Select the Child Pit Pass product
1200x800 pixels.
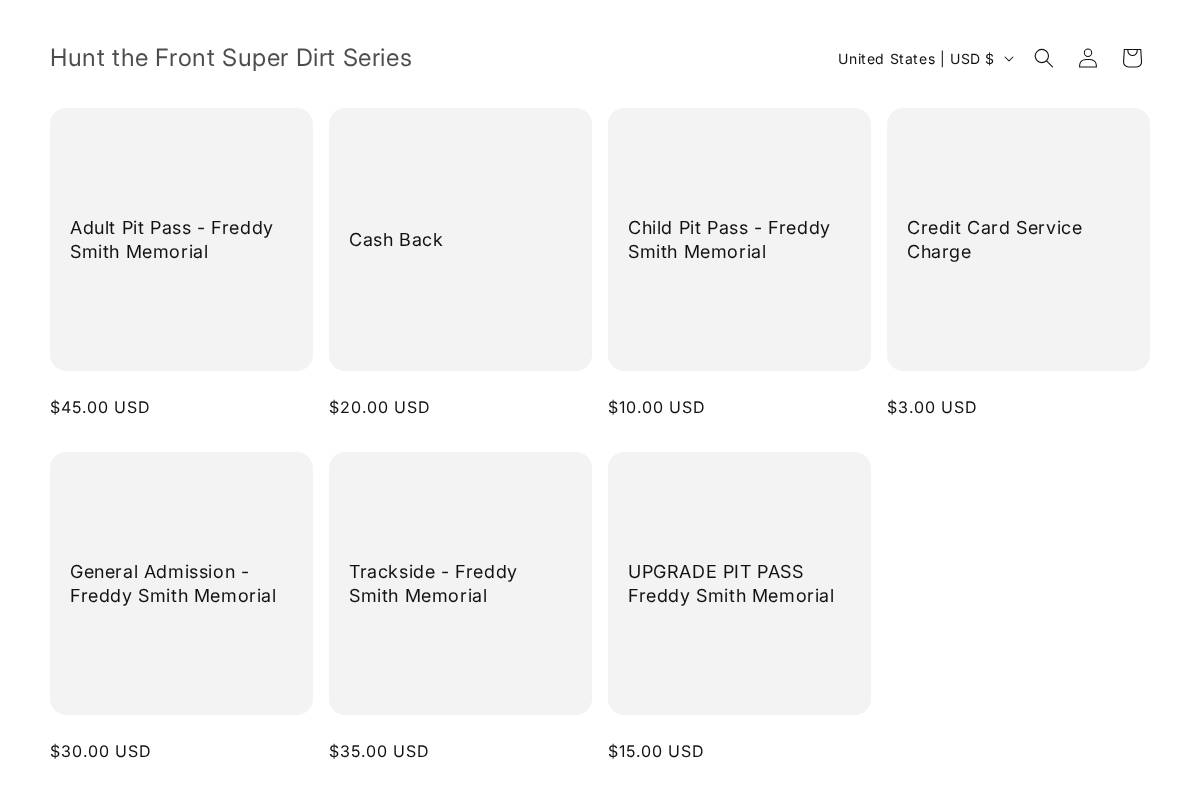(729, 239)
